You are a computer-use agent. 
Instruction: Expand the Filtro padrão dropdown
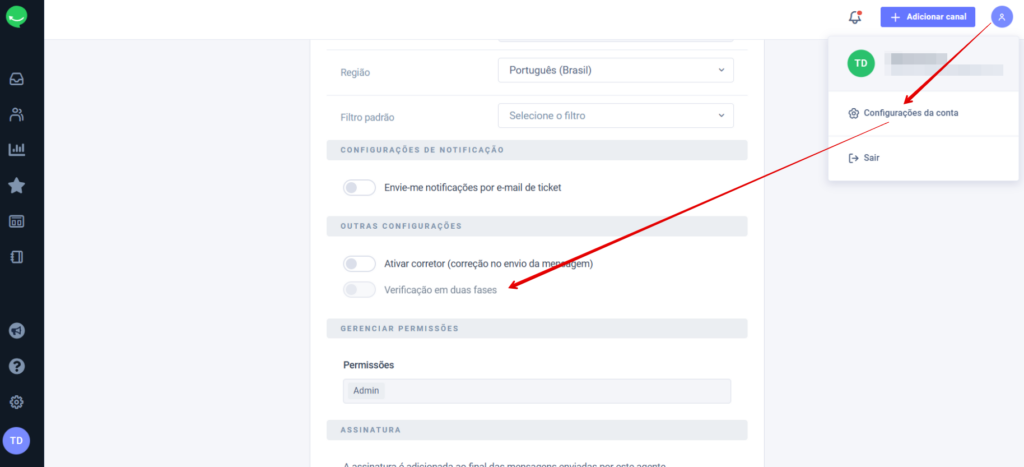(615, 116)
